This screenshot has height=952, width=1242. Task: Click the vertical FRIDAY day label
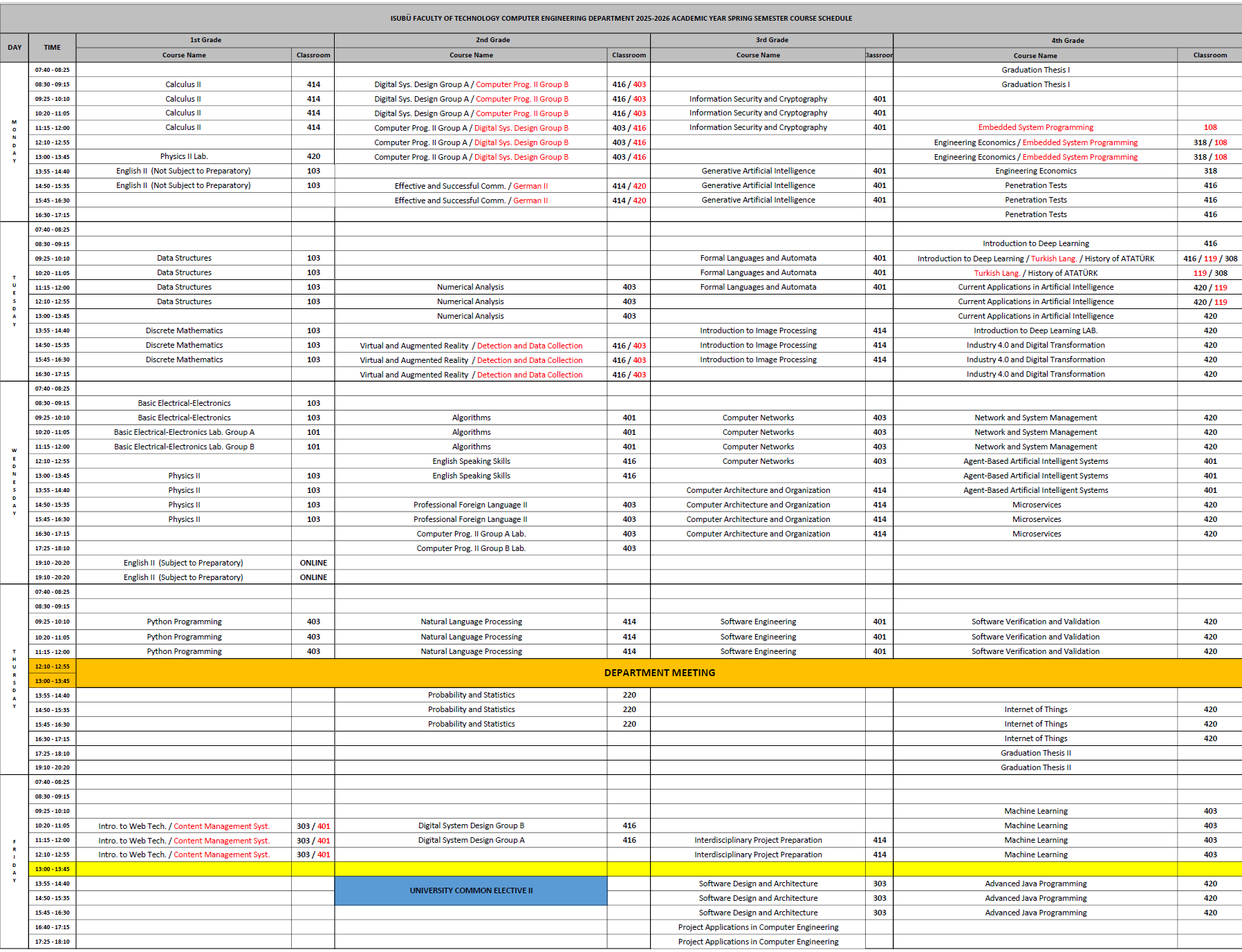coord(15,861)
